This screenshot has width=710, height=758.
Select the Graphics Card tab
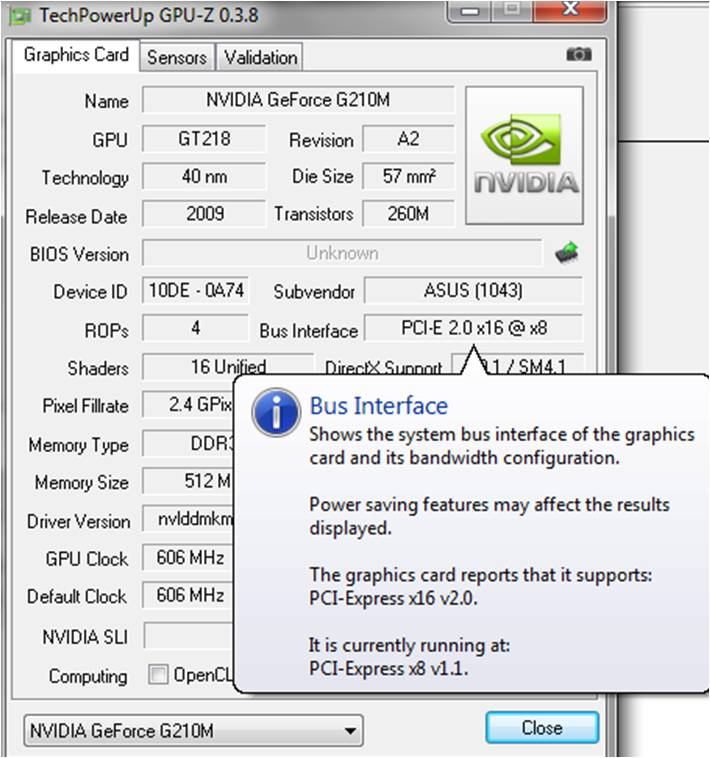[x=76, y=55]
